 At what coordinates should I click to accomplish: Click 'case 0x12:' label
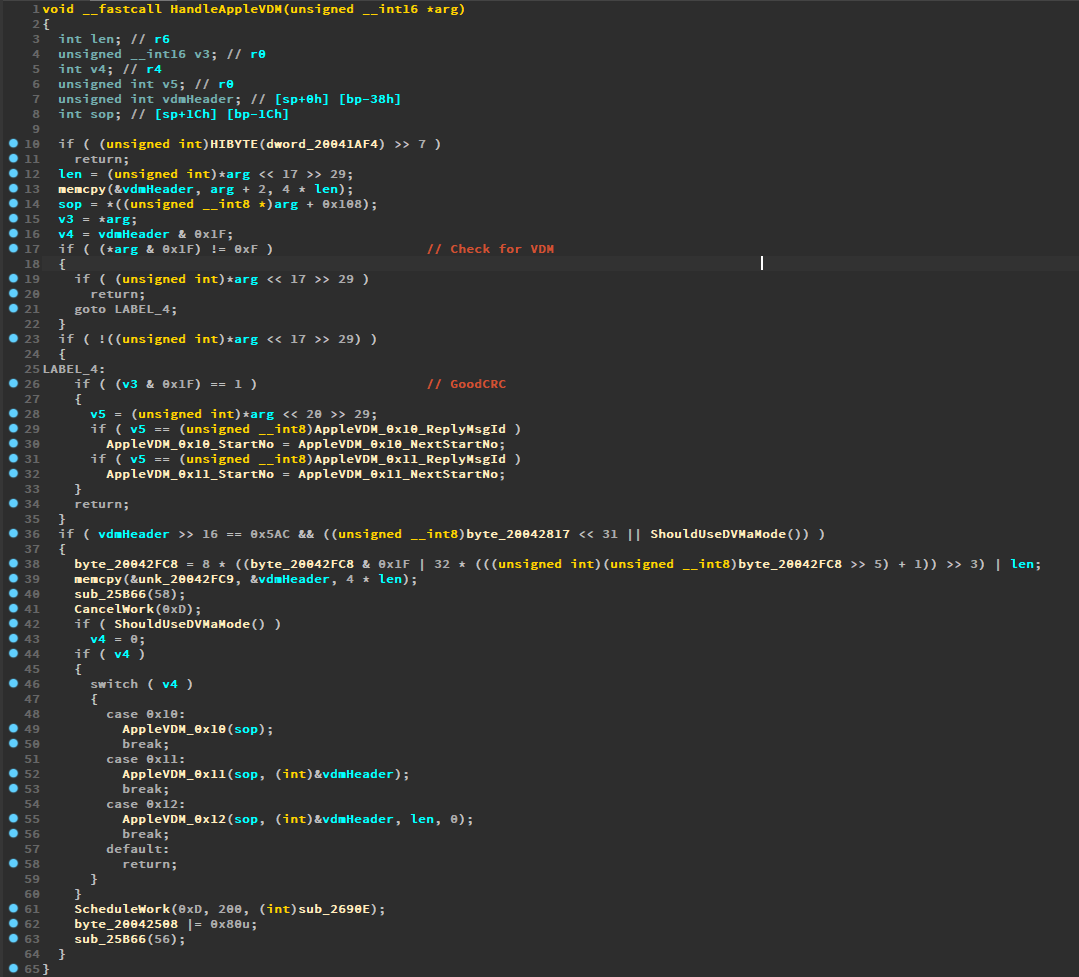pyautogui.click(x=145, y=804)
